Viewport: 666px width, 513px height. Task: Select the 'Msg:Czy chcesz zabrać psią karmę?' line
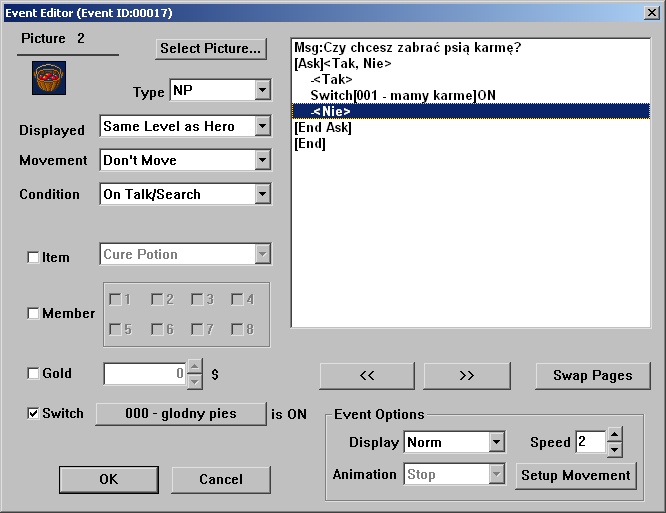471,47
